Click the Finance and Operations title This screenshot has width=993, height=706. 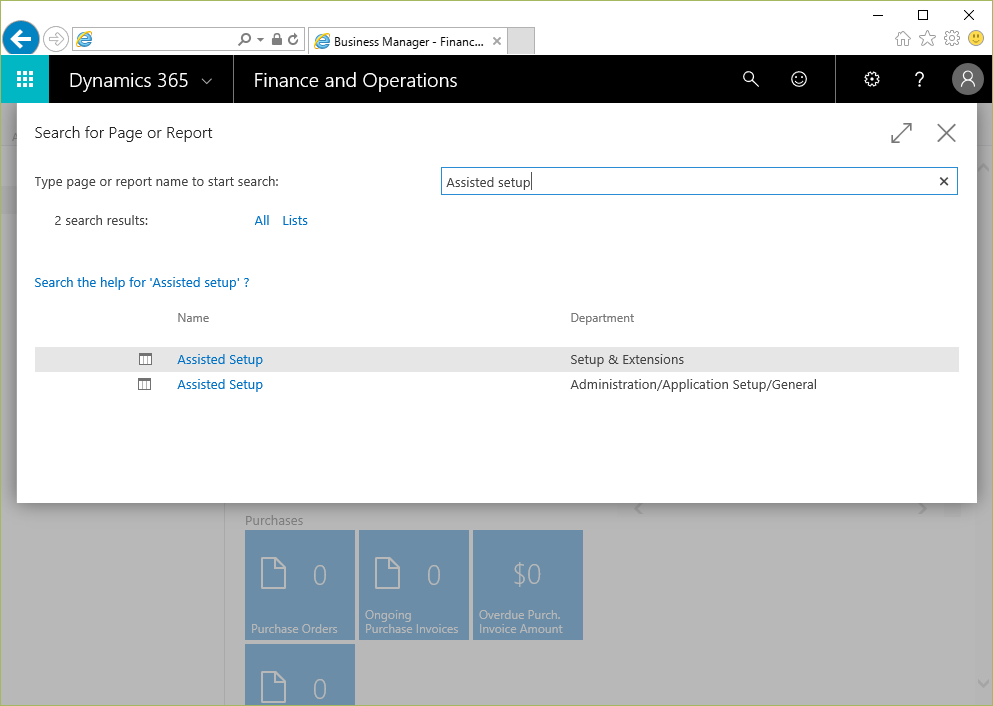point(355,80)
